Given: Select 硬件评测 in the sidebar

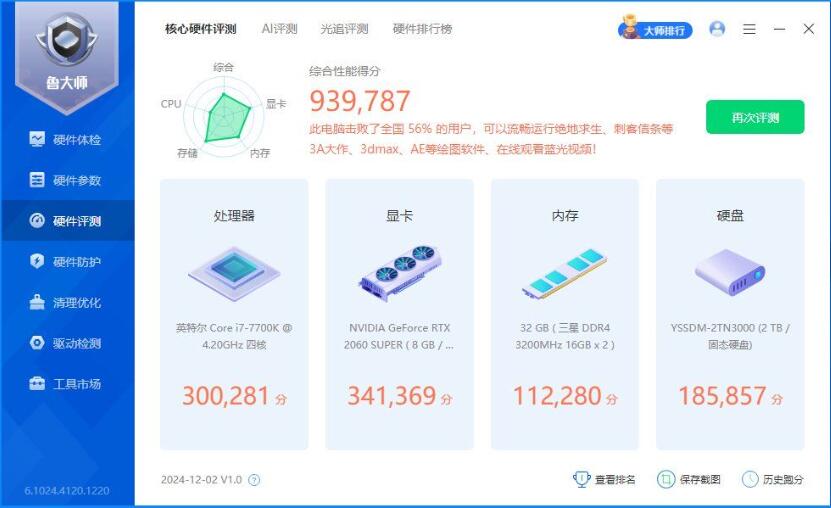Looking at the screenshot, I should click(67, 221).
